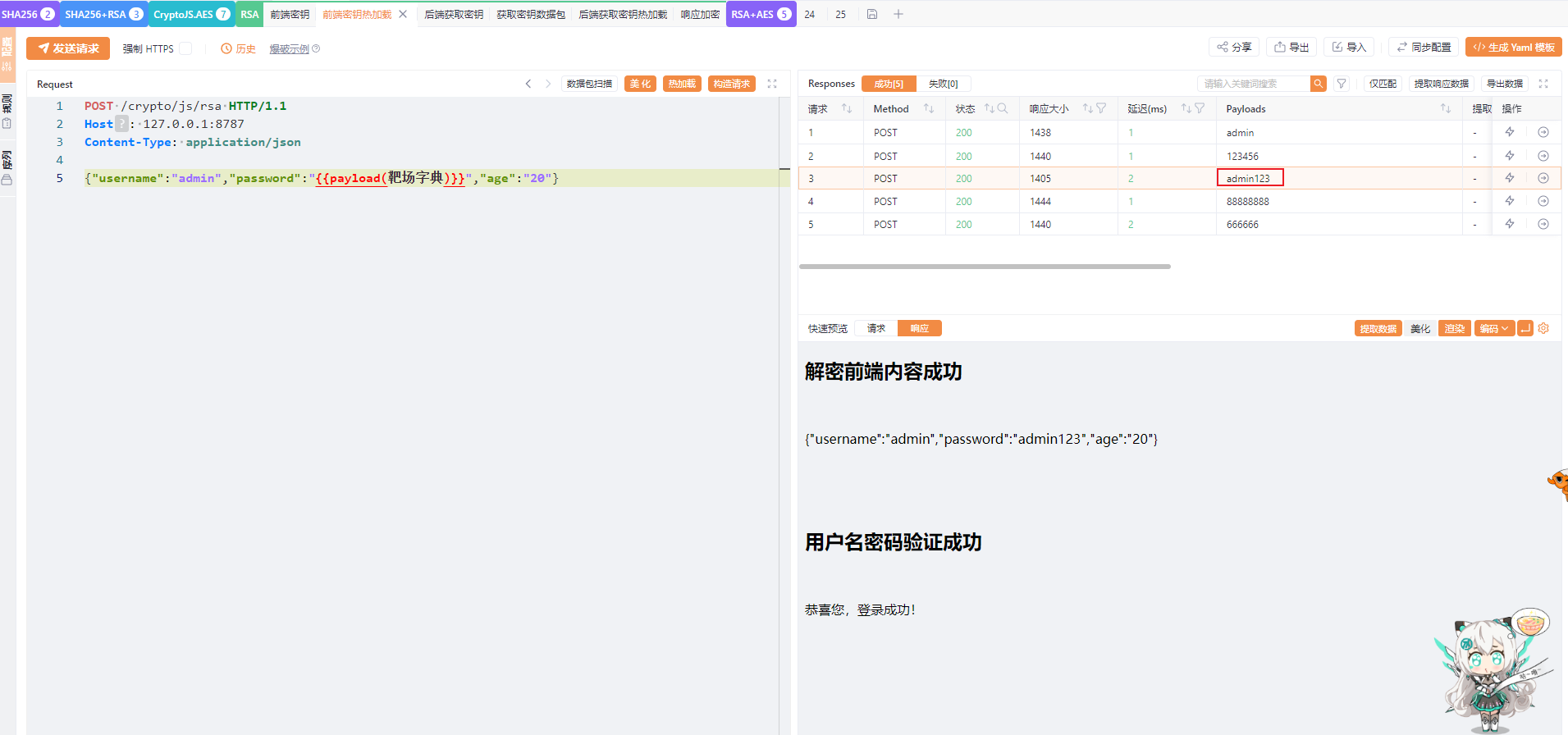Click the save icon beside tab 25
Image resolution: width=1568 pixels, height=735 pixels.
tap(872, 14)
